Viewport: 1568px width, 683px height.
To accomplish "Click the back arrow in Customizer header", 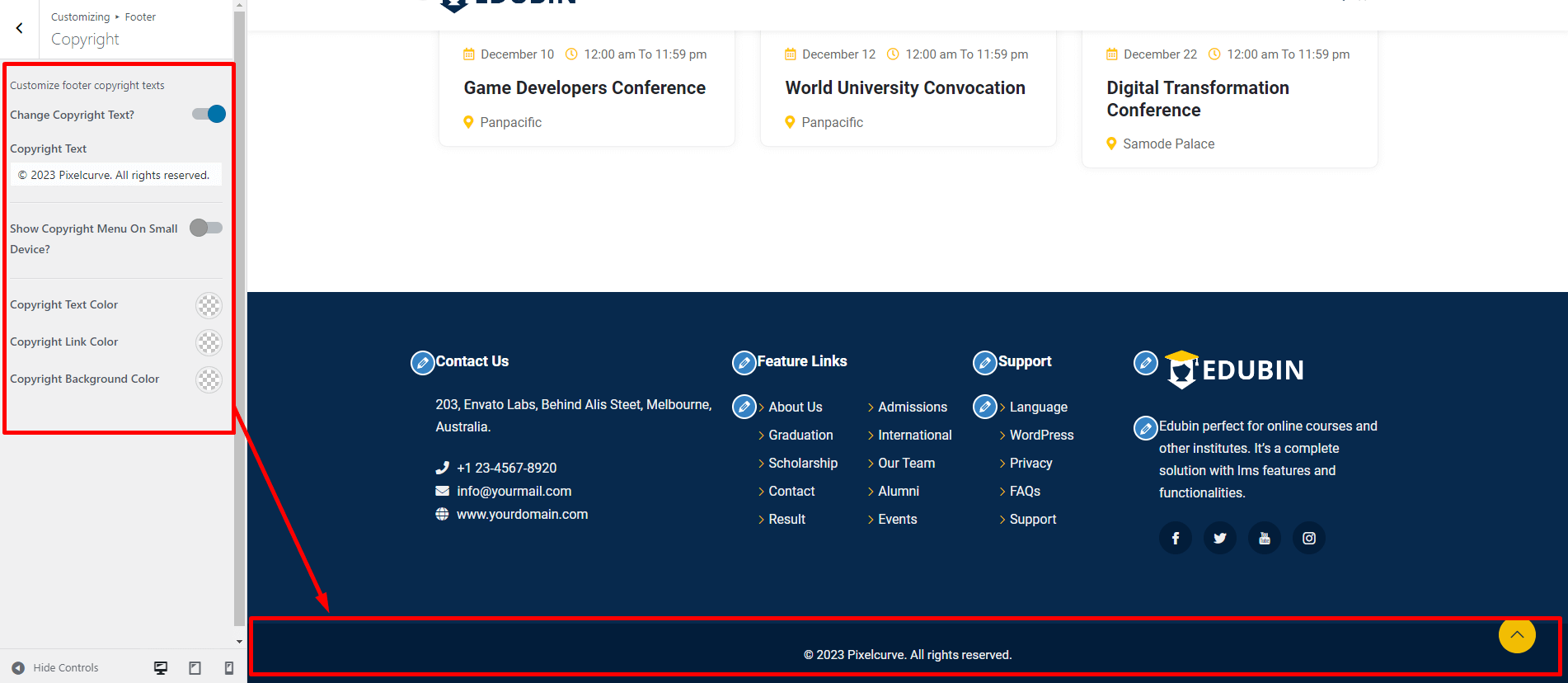I will pyautogui.click(x=20, y=28).
